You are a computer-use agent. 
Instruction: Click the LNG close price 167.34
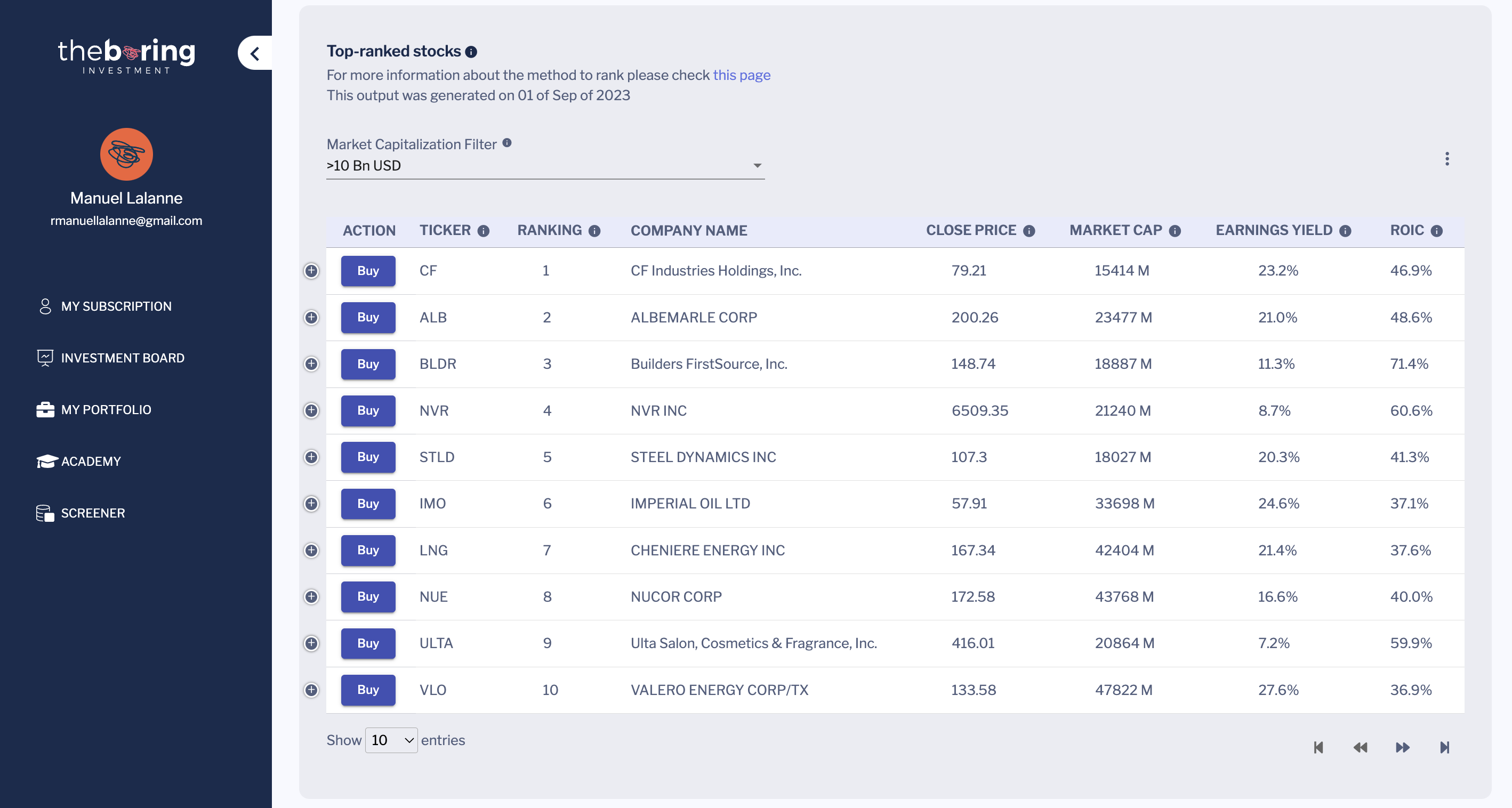[973, 551]
